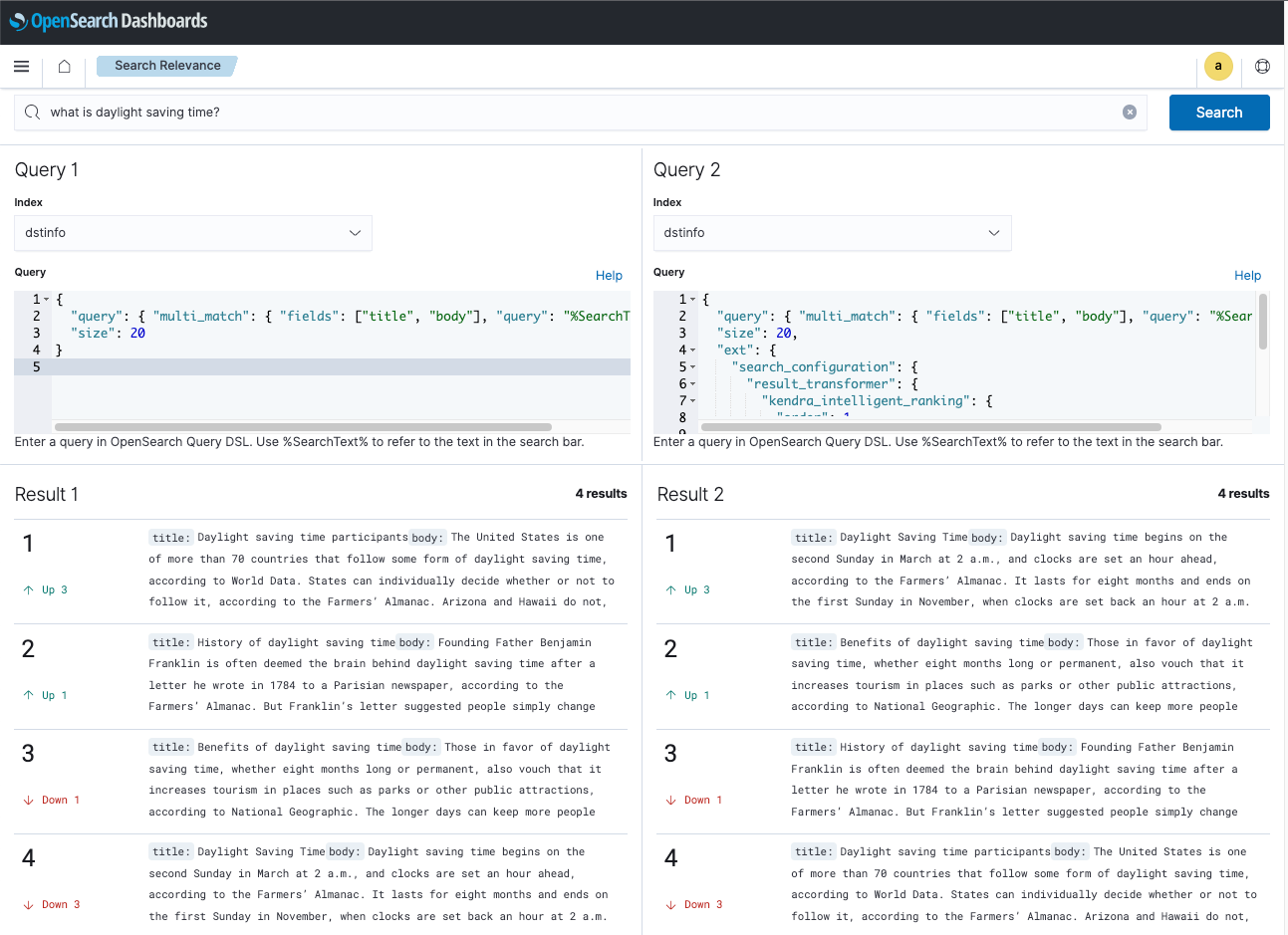Click the "Up 3" rank indicator in Result 2
Screen dimensions: 1288x935
(x=688, y=589)
